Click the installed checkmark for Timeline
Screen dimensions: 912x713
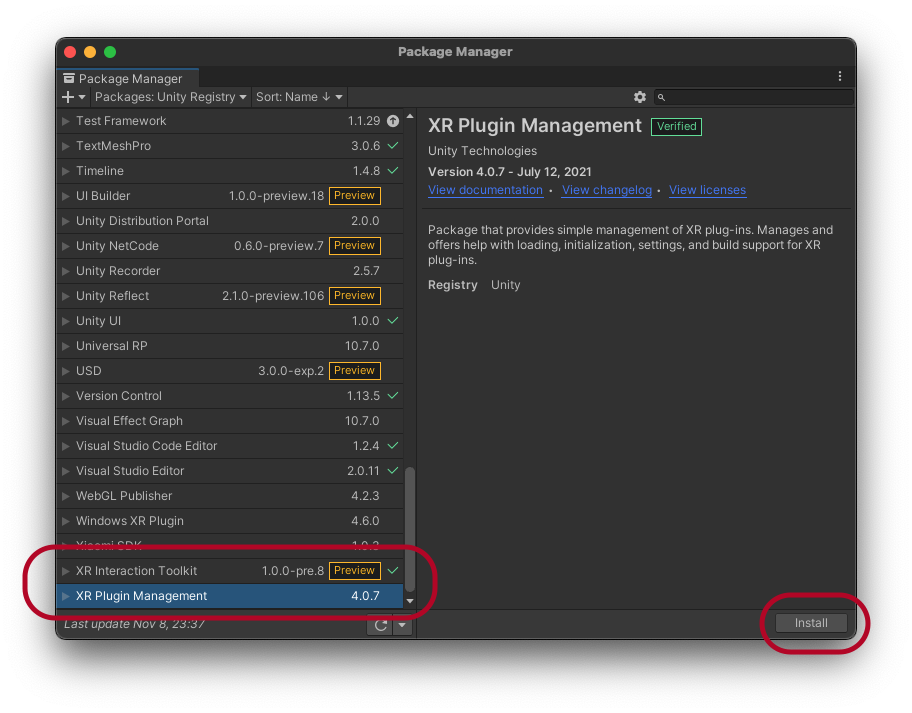coord(393,170)
